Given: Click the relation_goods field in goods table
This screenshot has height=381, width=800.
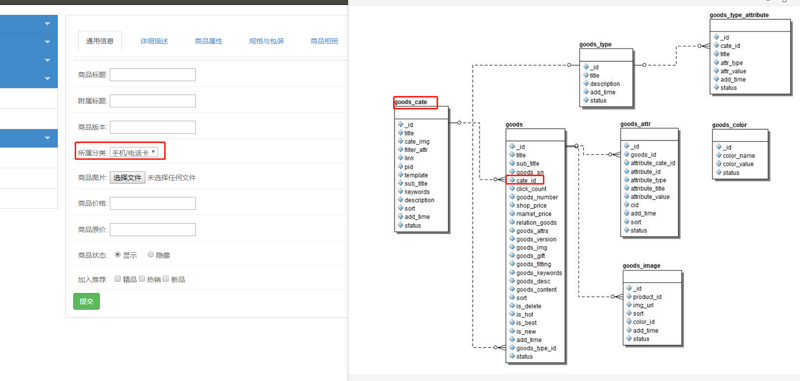Looking at the screenshot, I should [536, 222].
